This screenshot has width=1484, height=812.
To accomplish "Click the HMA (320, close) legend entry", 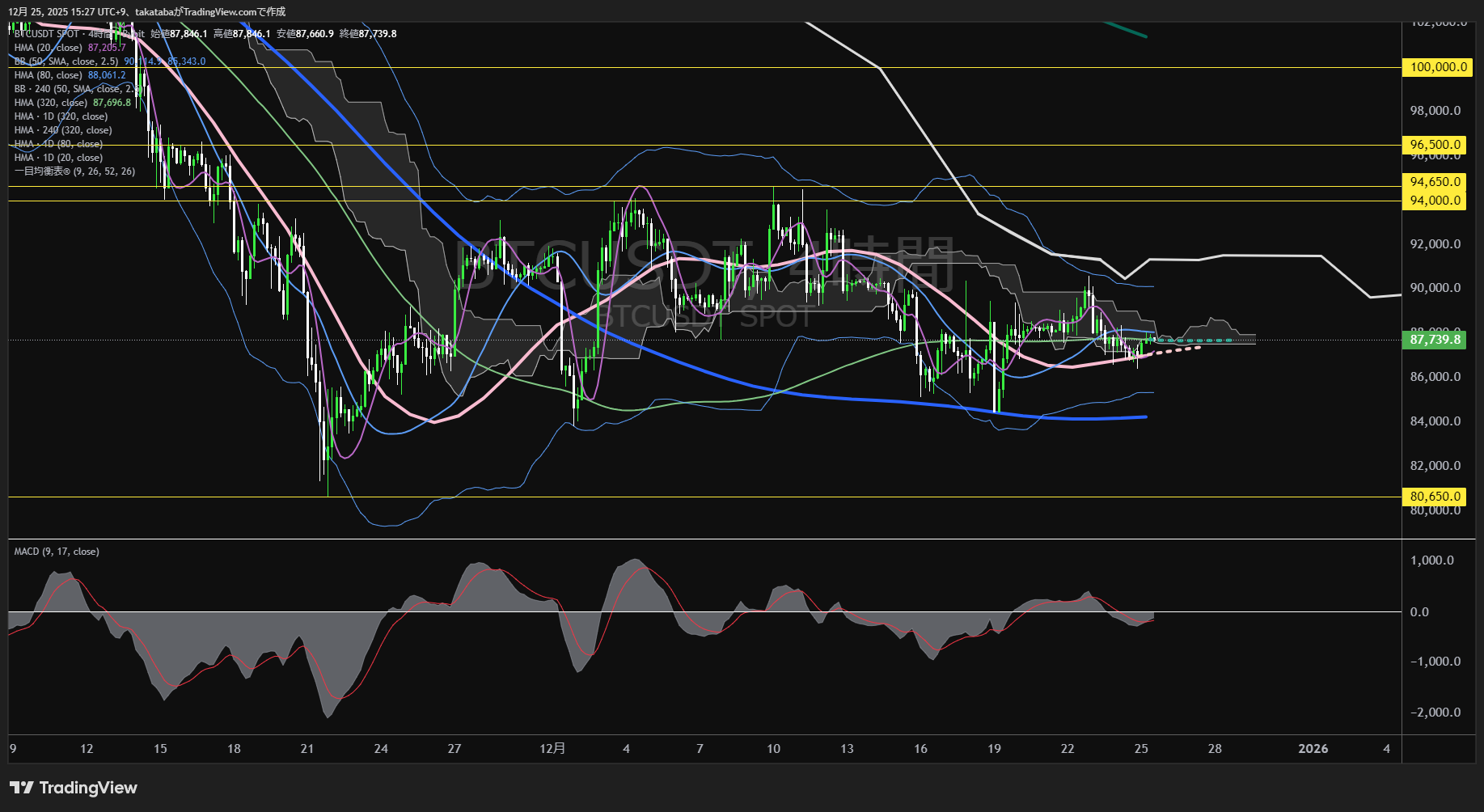I will tap(51, 103).
